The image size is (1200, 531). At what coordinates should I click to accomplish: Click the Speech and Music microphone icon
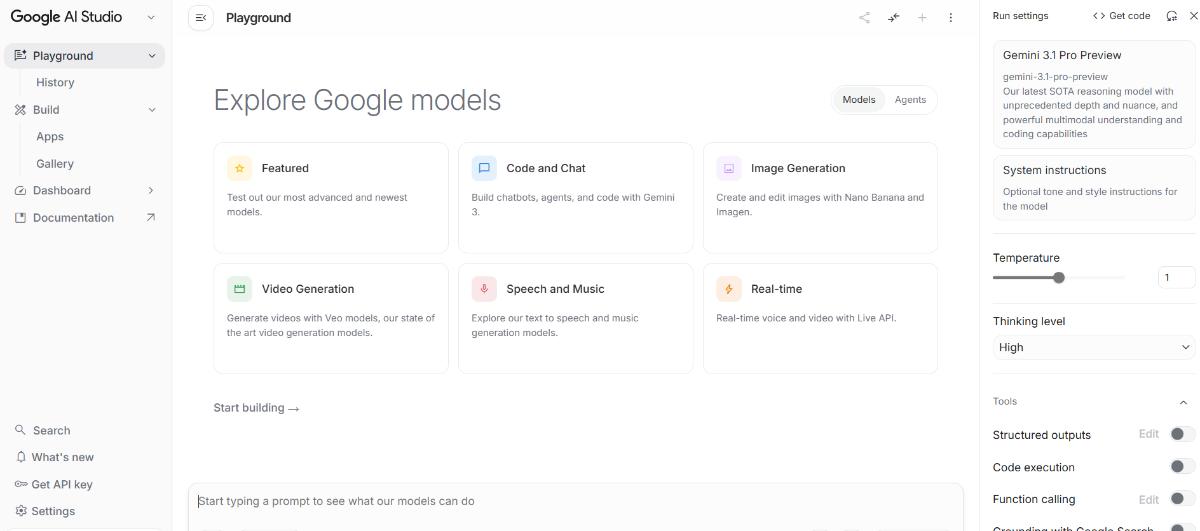[484, 289]
